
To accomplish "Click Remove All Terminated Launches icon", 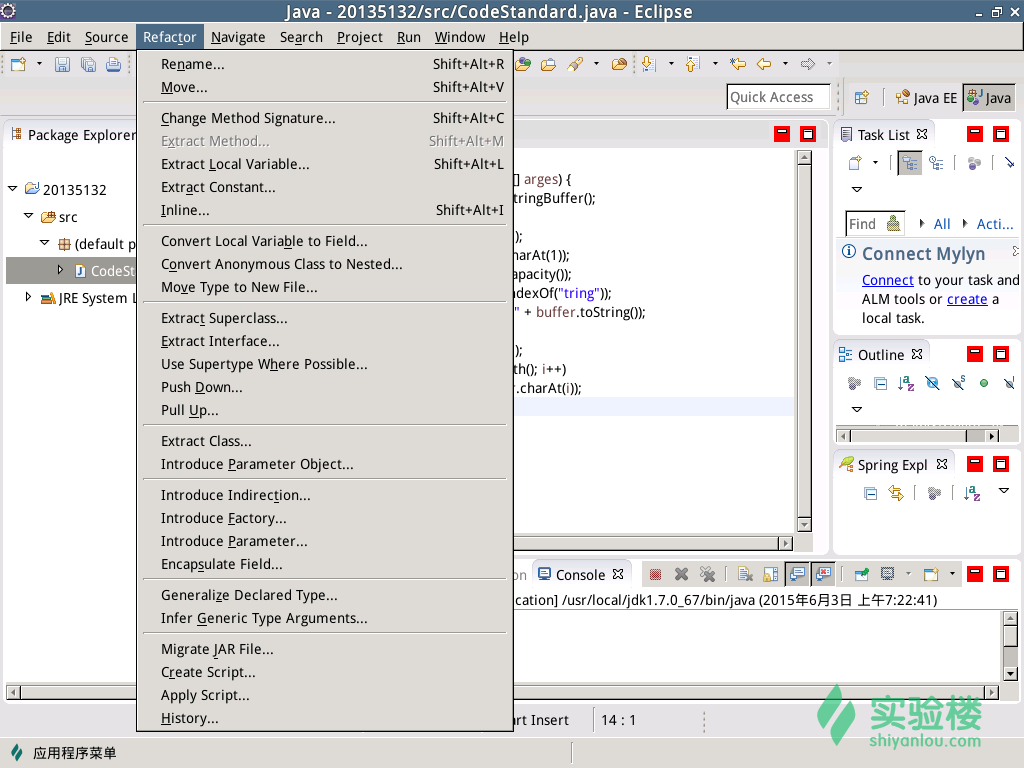I will click(707, 574).
